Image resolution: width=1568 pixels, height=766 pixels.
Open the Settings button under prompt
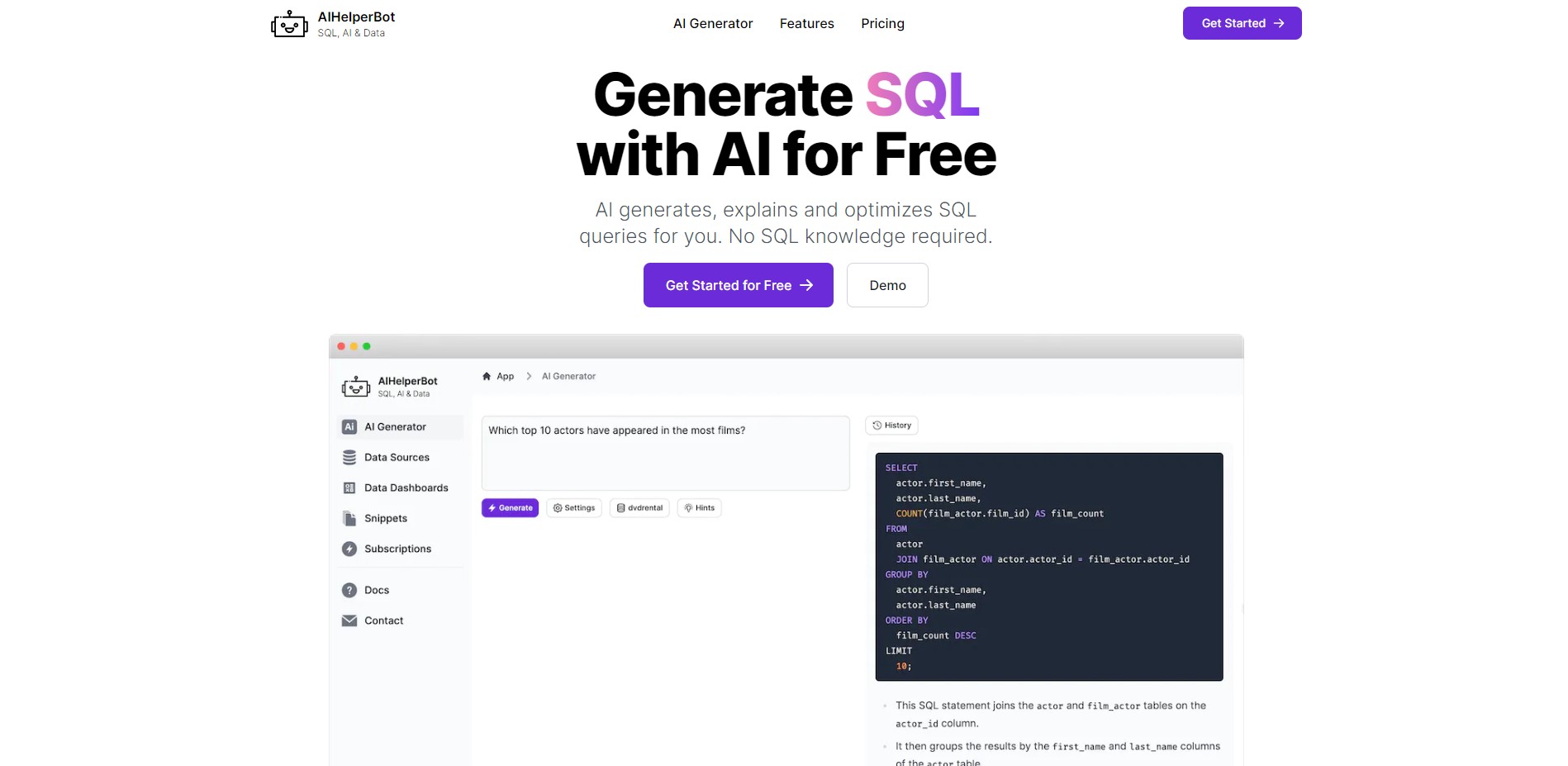[574, 508]
